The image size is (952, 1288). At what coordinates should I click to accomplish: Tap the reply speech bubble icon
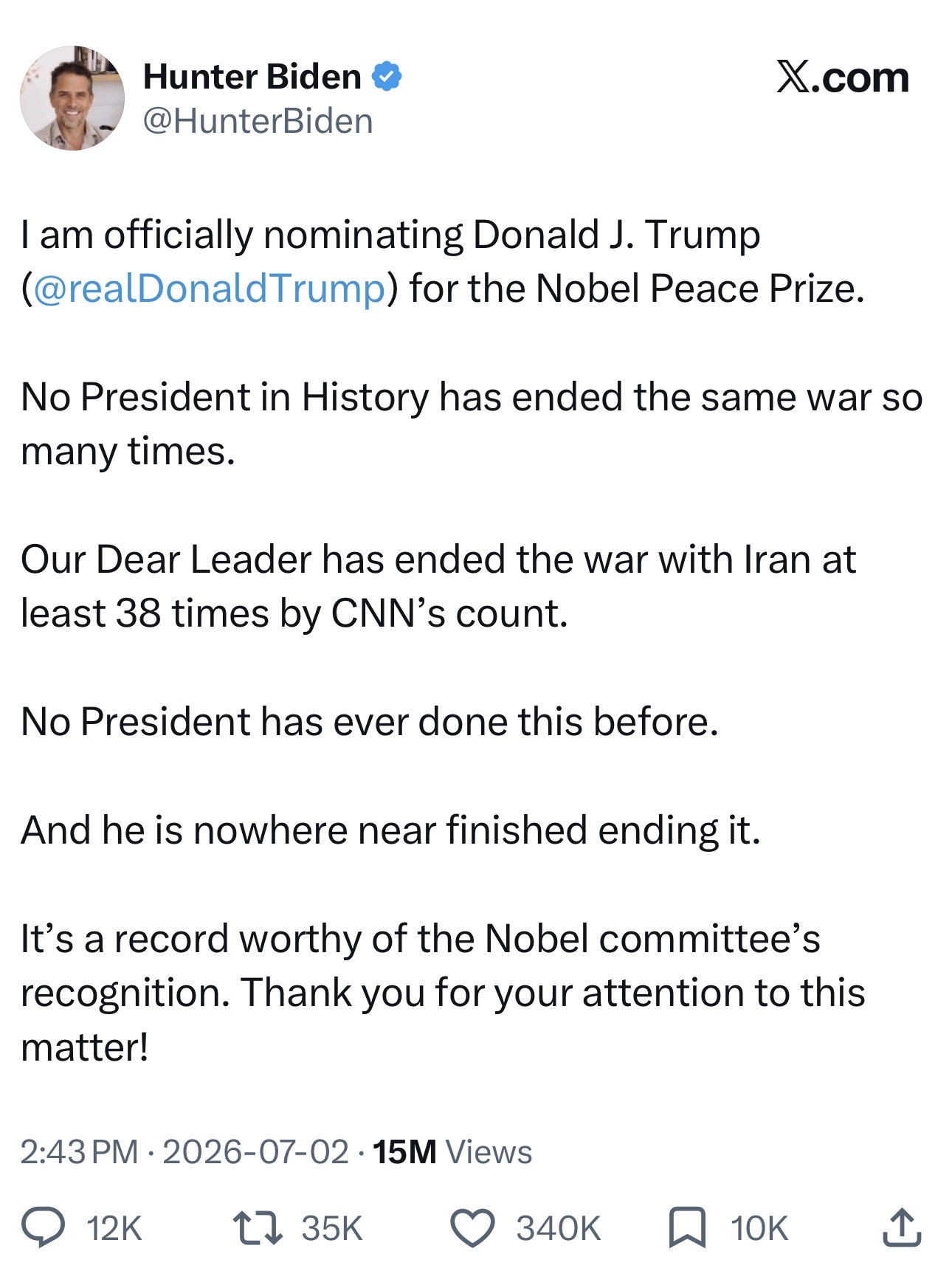click(44, 1226)
